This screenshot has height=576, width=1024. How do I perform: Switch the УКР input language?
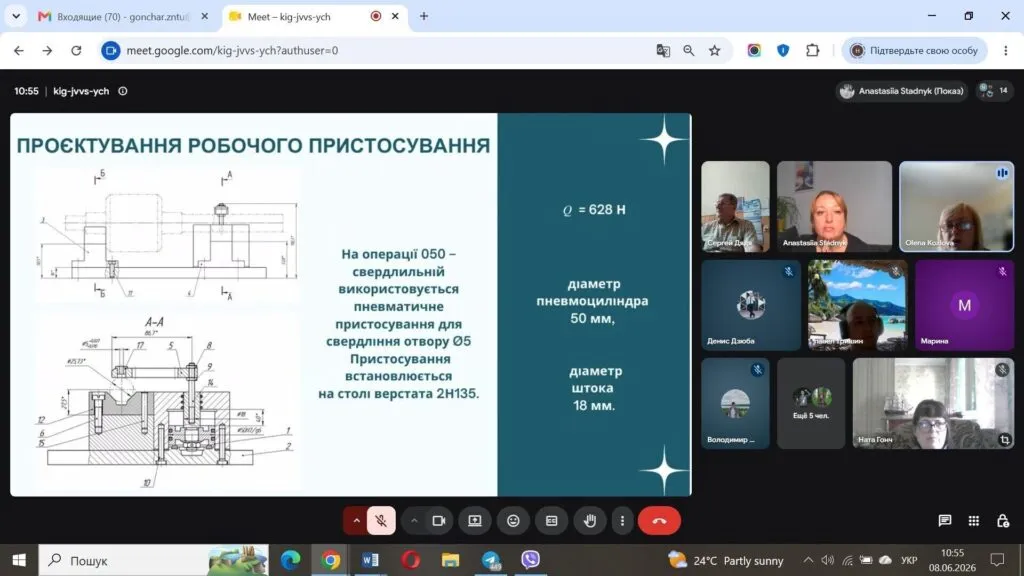pyautogui.click(x=908, y=560)
